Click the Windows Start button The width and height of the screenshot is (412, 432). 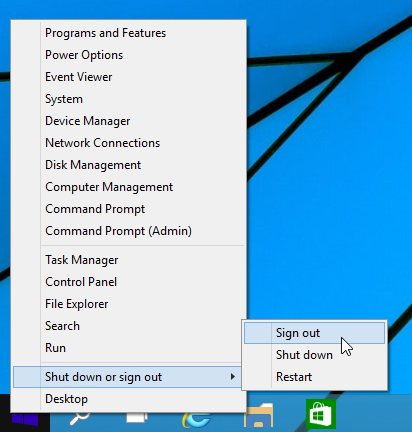click(25, 419)
